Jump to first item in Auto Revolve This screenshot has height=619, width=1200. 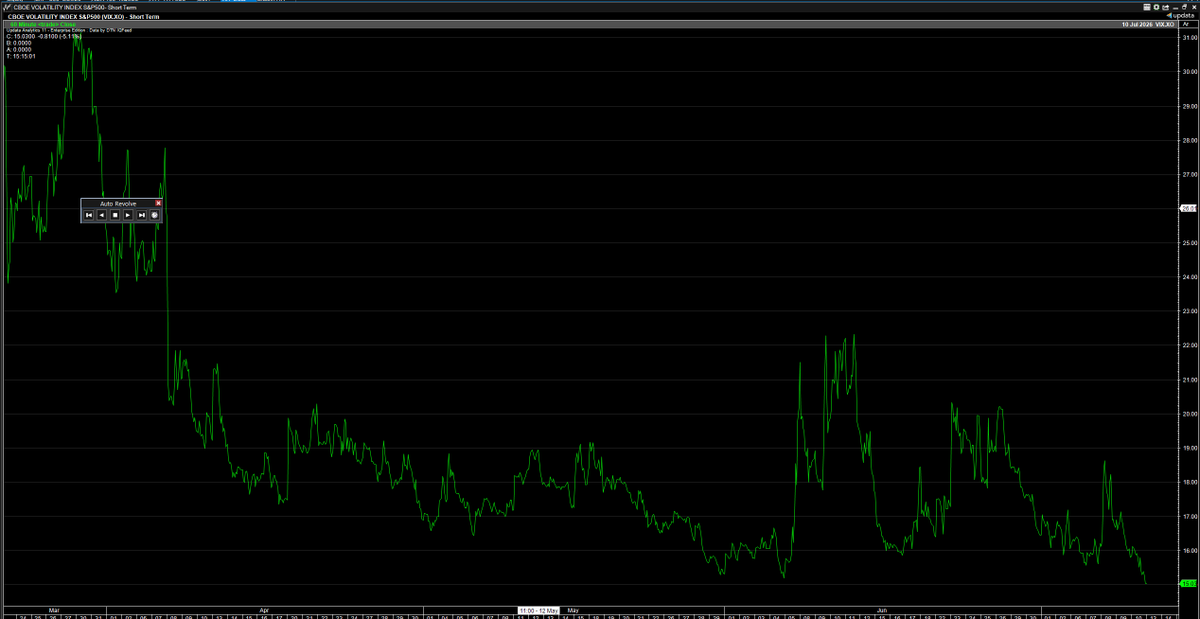point(89,215)
